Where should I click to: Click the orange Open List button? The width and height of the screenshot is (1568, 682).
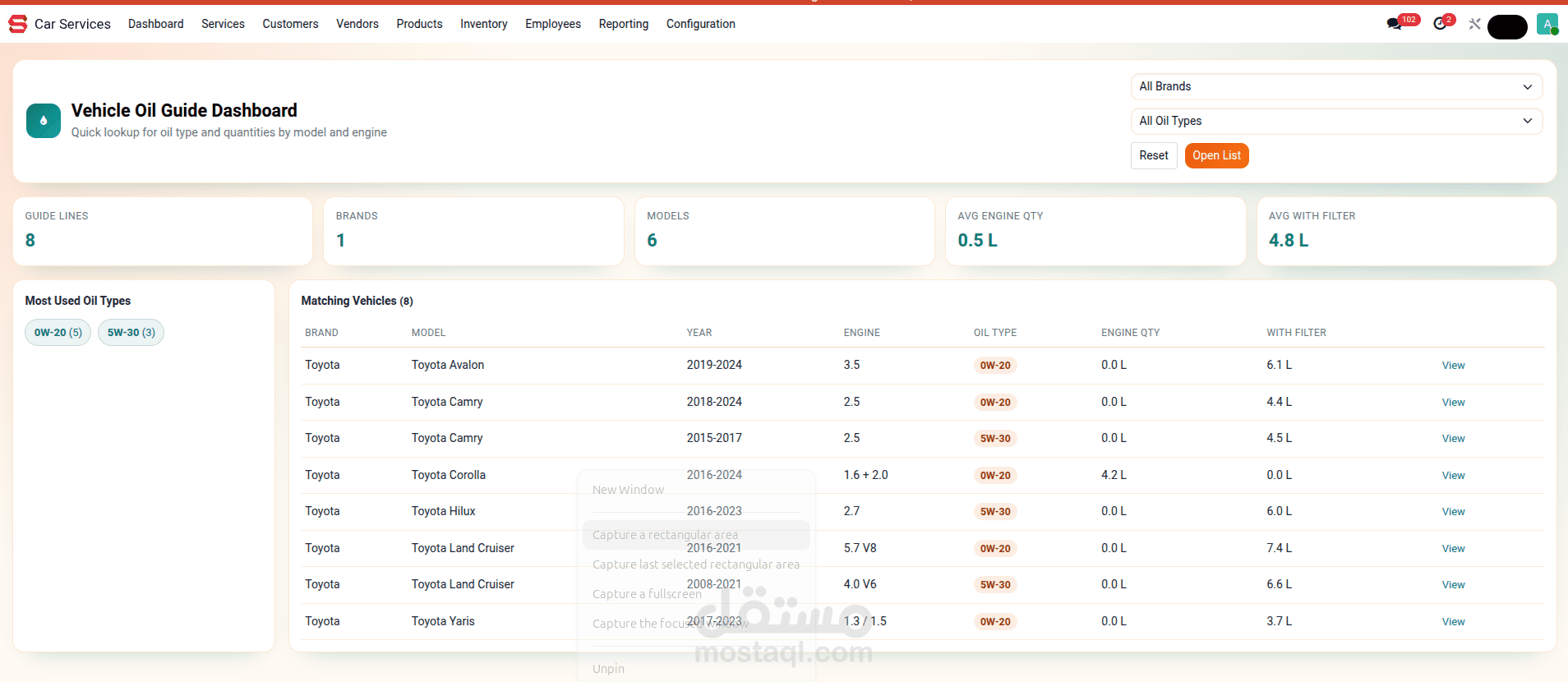coord(1217,155)
